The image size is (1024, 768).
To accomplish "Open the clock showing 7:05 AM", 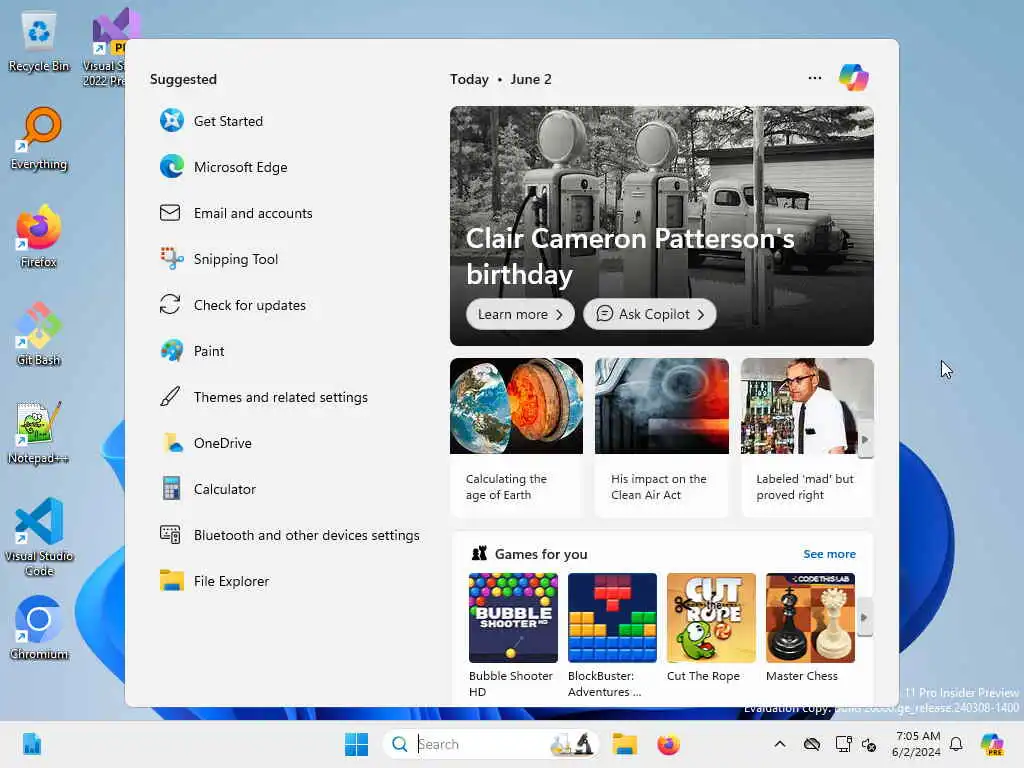I will [917, 744].
